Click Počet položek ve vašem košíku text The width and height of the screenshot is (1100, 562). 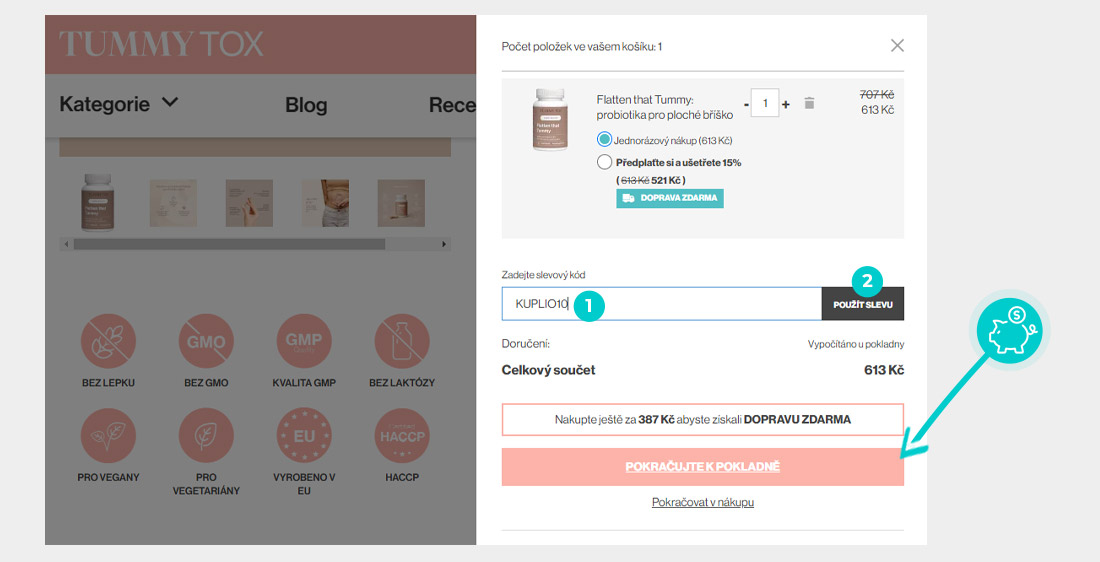coord(582,46)
